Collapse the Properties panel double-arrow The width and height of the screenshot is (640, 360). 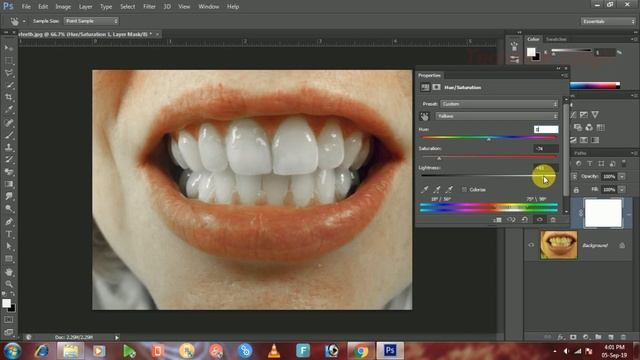(558, 68)
